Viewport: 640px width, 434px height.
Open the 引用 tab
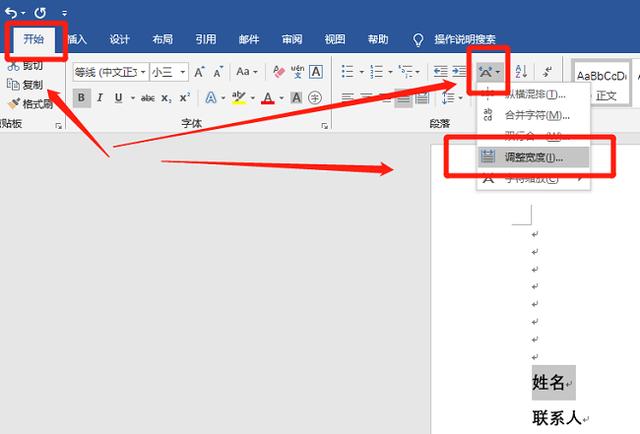click(x=206, y=39)
